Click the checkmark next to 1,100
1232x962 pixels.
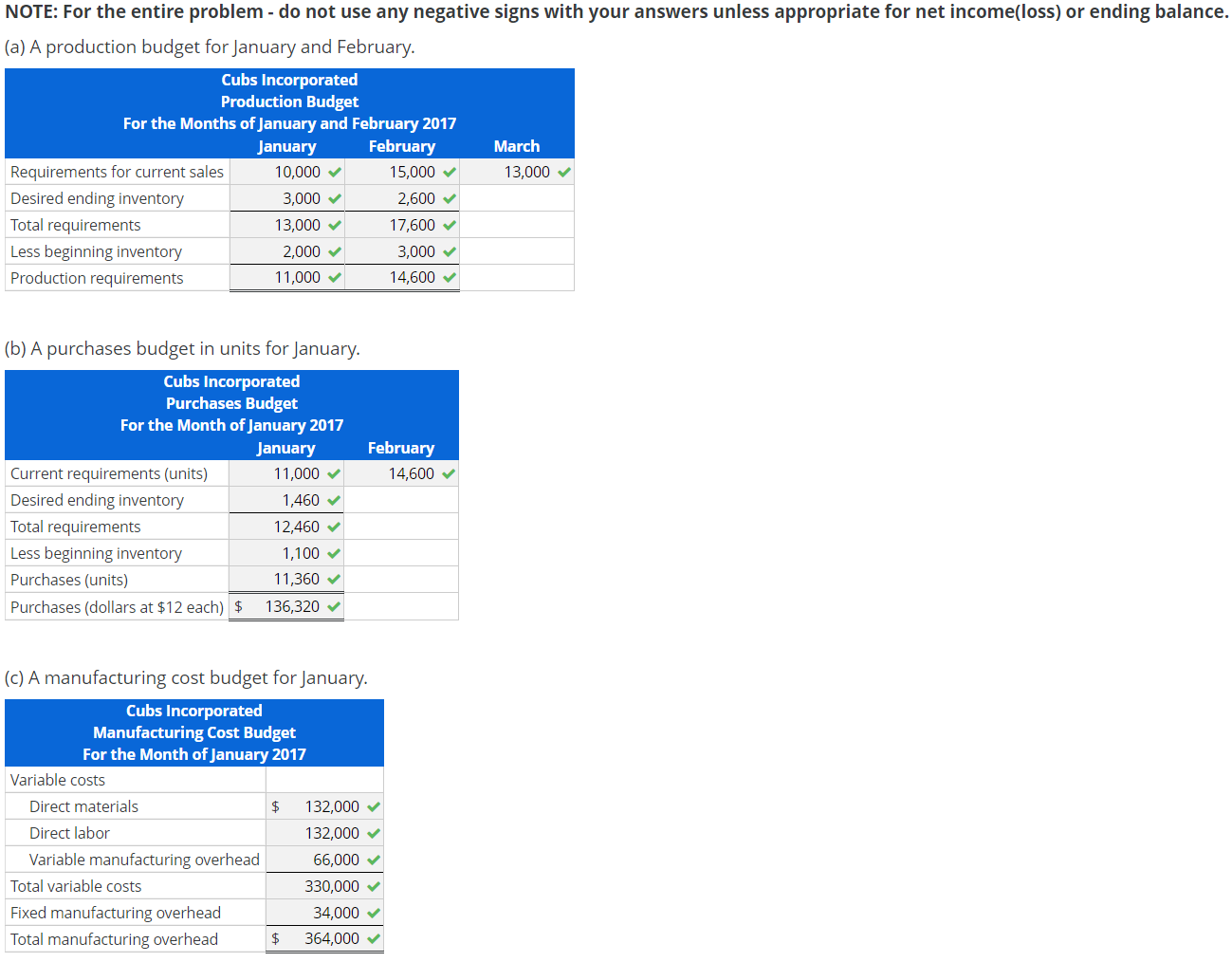pos(334,554)
